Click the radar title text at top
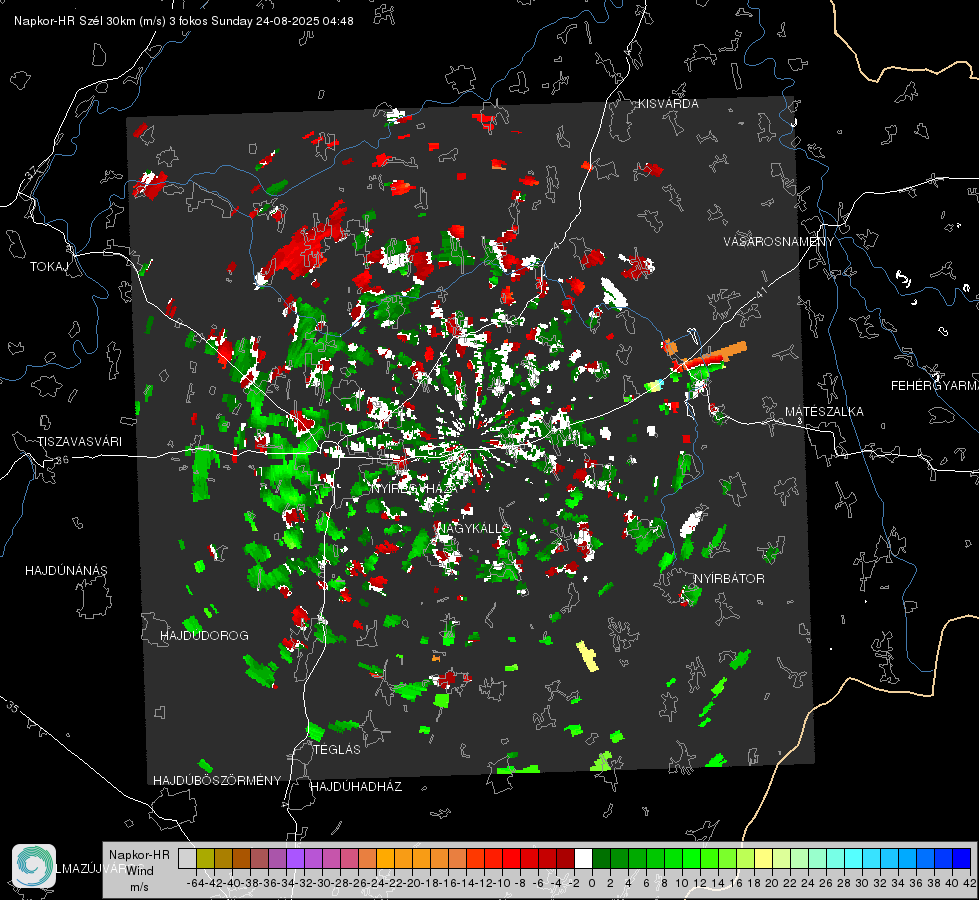Screen dimensions: 979x900 click(184, 21)
